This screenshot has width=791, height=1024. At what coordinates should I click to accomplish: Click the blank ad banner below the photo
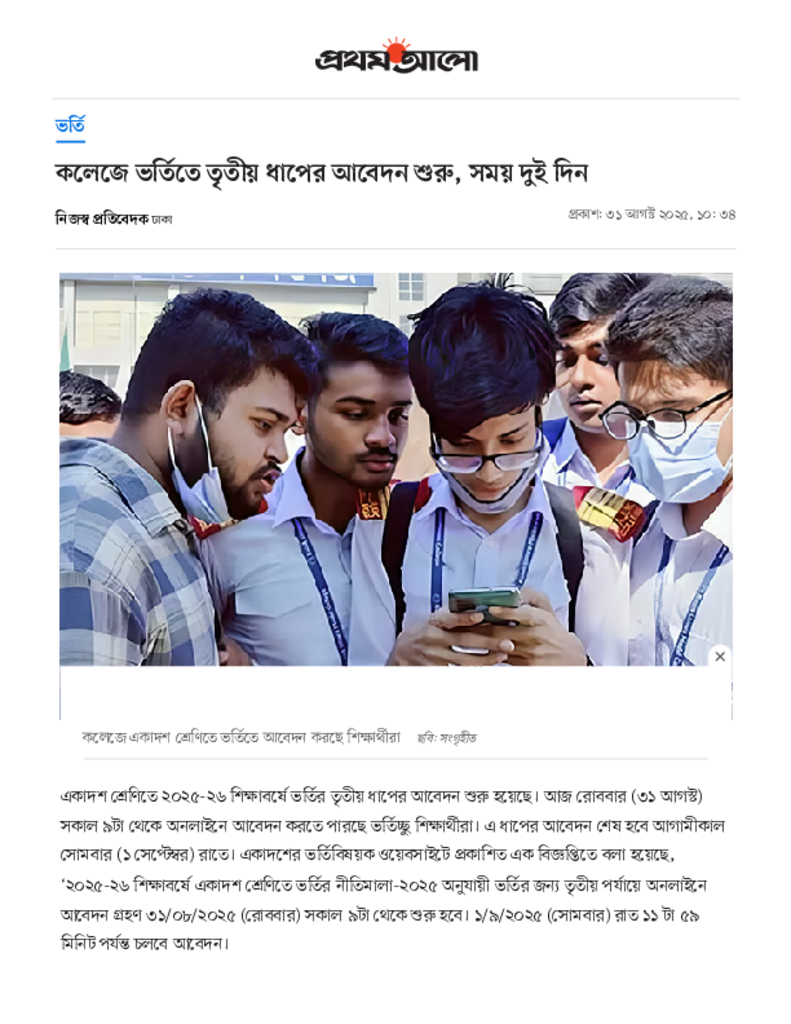pos(396,693)
